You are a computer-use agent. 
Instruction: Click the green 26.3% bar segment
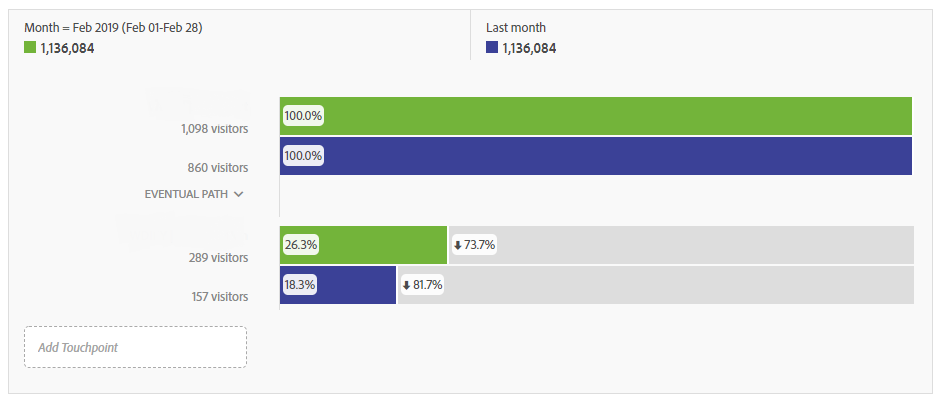[x=364, y=245]
